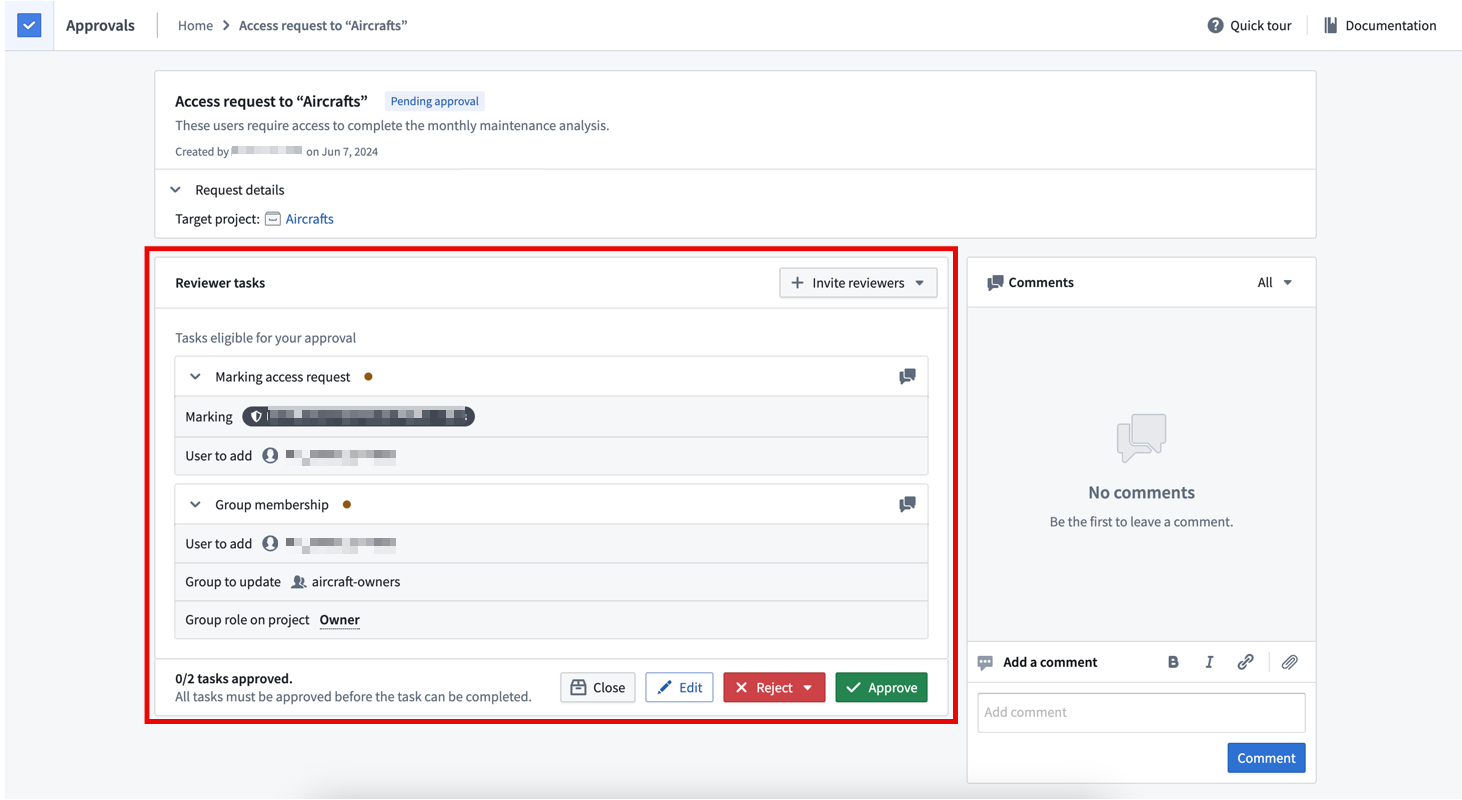Click the aircraft-owners group name
This screenshot has width=1462, height=800.
click(356, 582)
